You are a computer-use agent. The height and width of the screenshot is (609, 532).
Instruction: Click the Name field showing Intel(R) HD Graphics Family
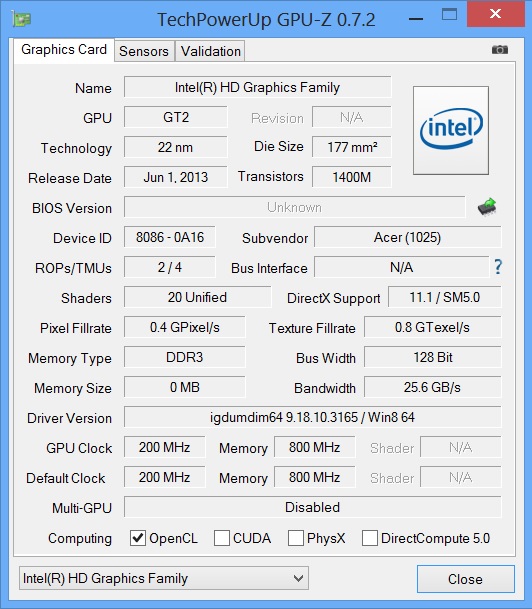click(257, 87)
